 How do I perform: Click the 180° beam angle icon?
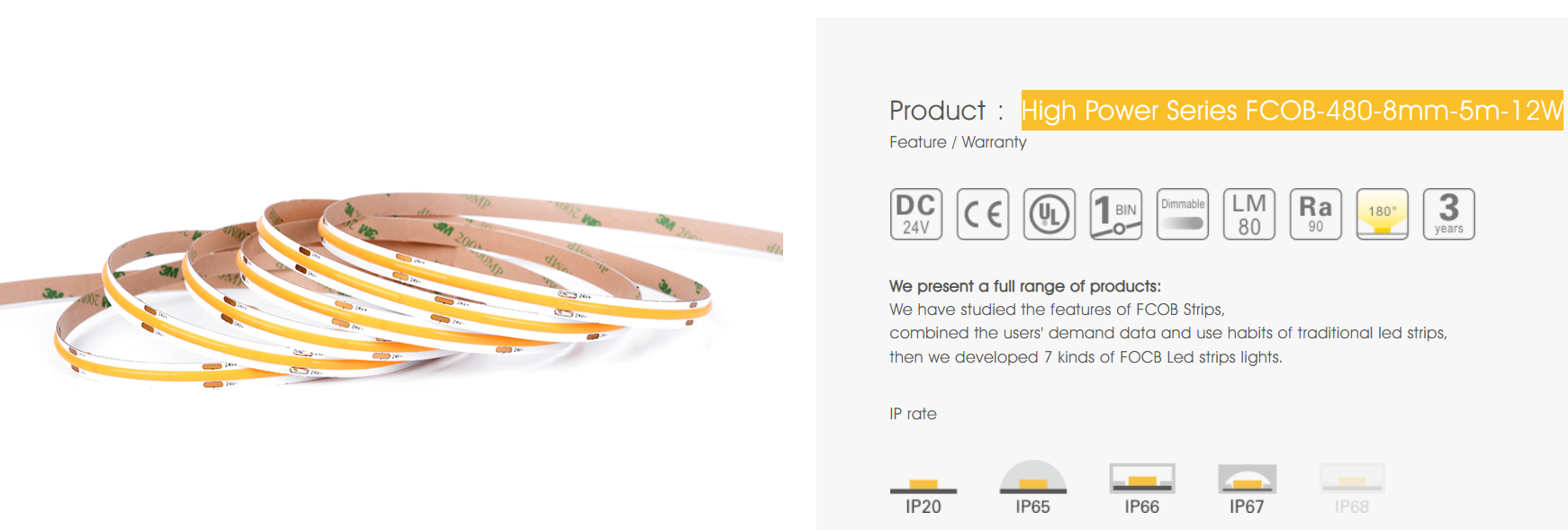(x=1382, y=214)
